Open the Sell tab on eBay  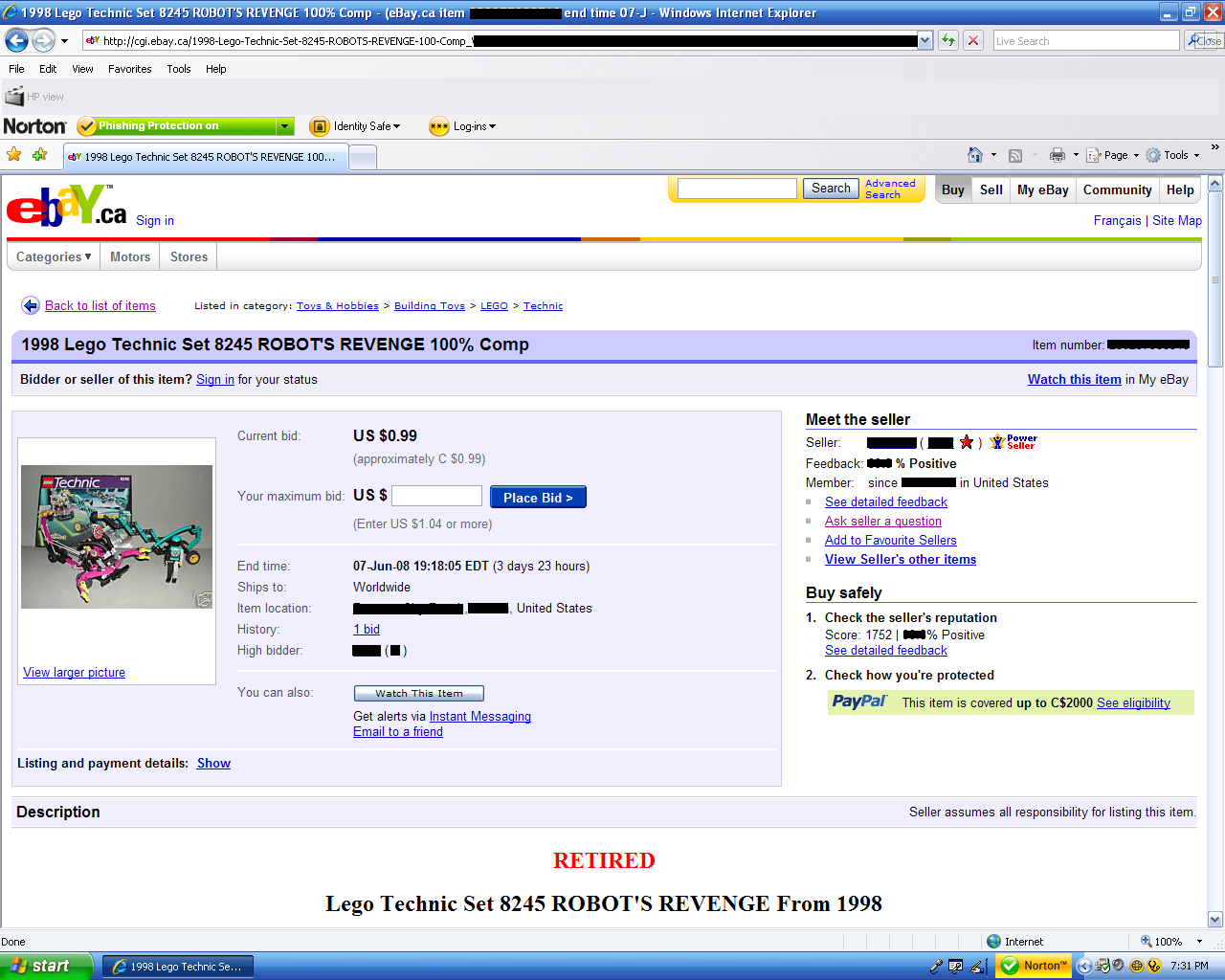(x=991, y=189)
